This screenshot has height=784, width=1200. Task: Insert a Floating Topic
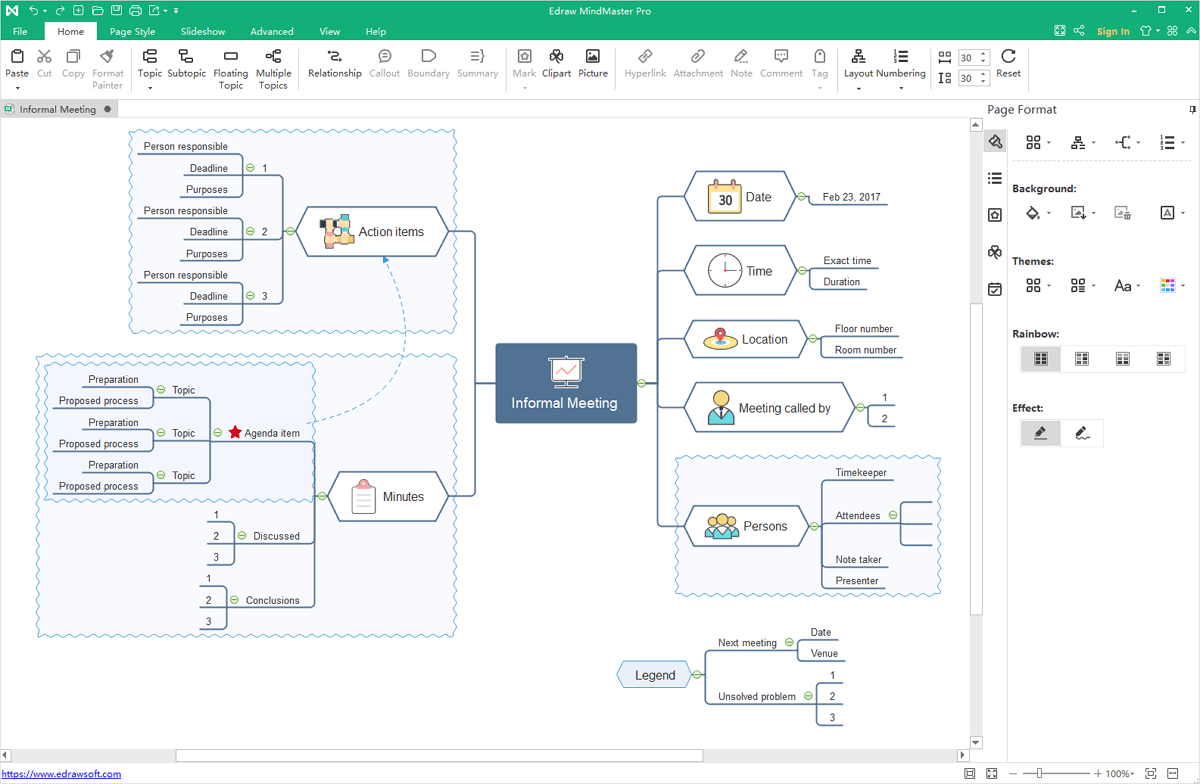[x=231, y=57]
